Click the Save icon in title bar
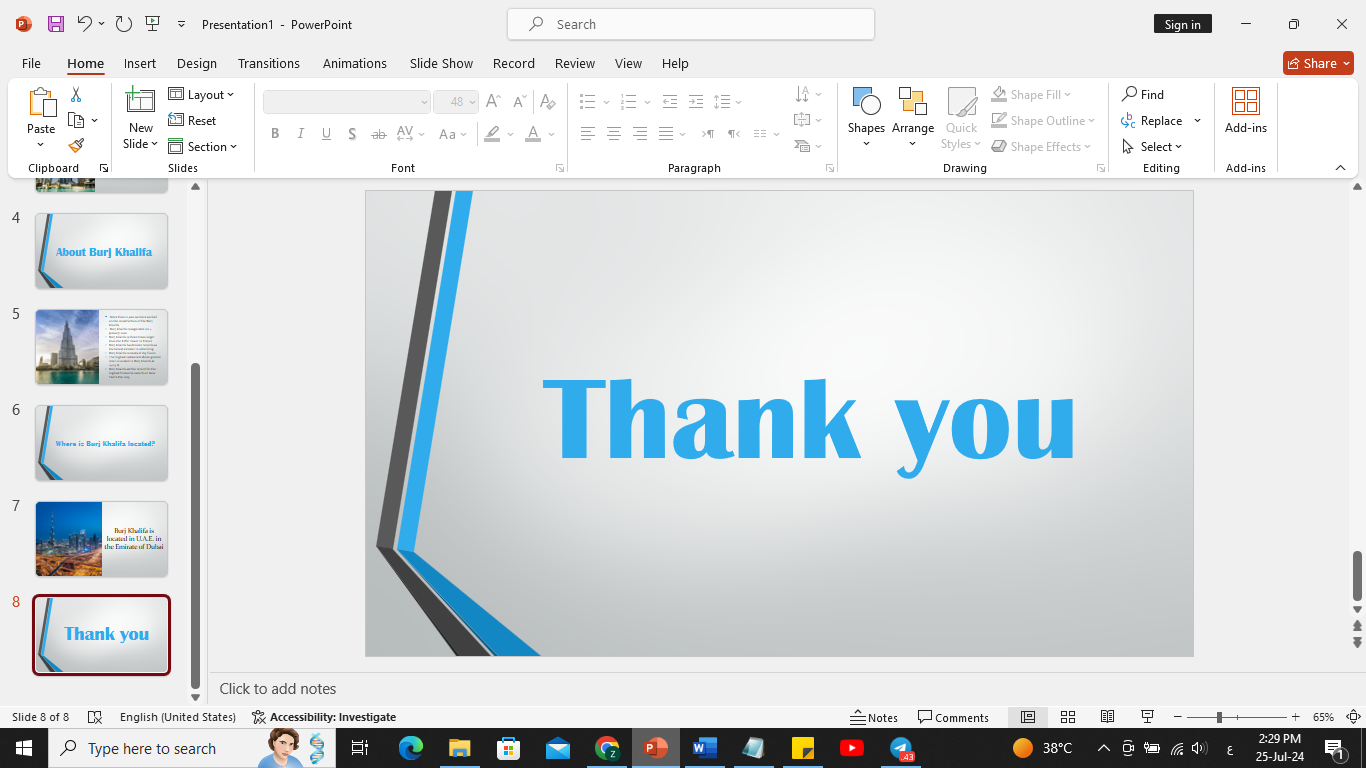 tap(55, 24)
